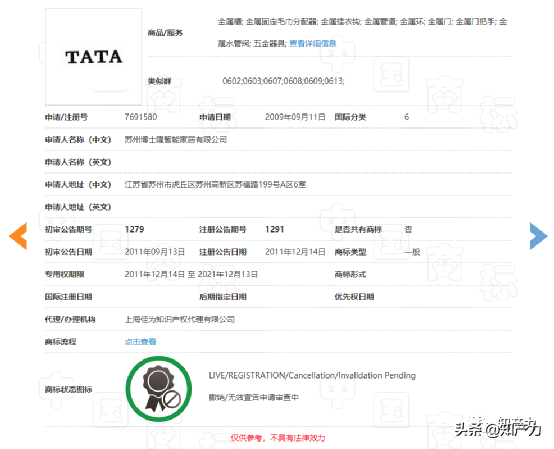Select application date 2009年09月11日
This screenshot has width=554, height=449.
click(295, 117)
